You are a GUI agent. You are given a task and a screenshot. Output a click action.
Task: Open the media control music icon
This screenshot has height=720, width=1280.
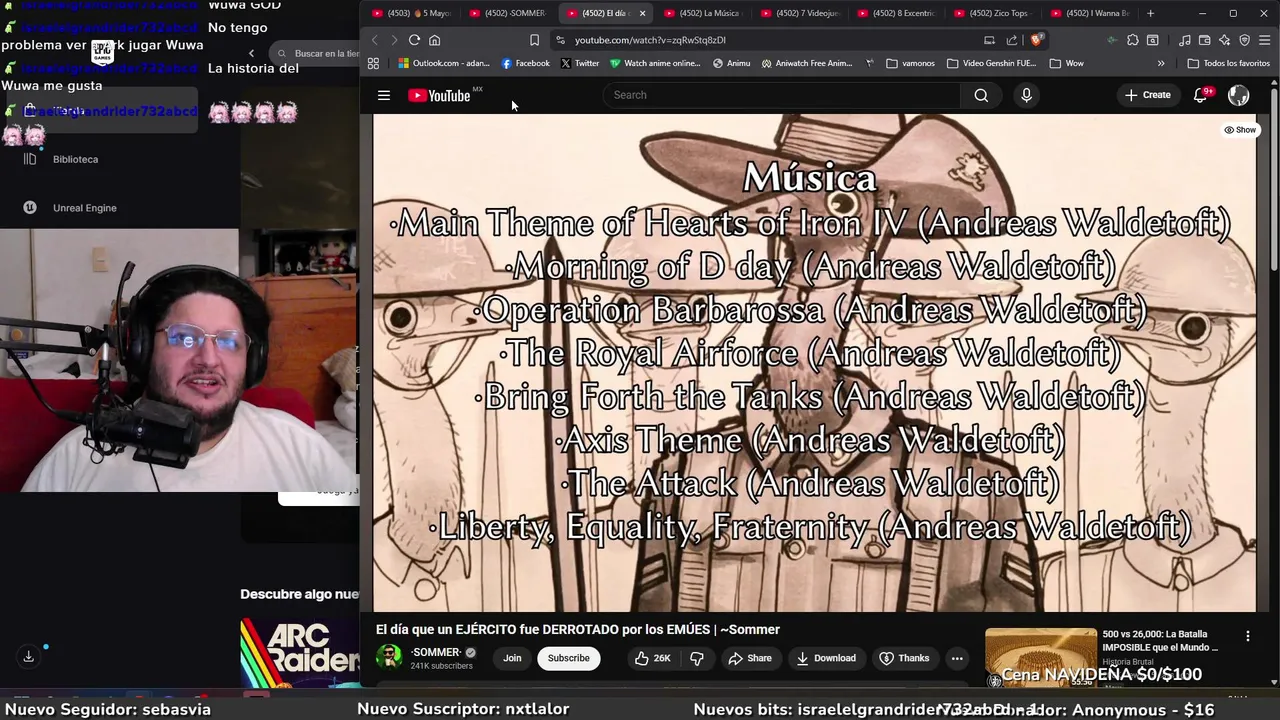pos(1185,40)
